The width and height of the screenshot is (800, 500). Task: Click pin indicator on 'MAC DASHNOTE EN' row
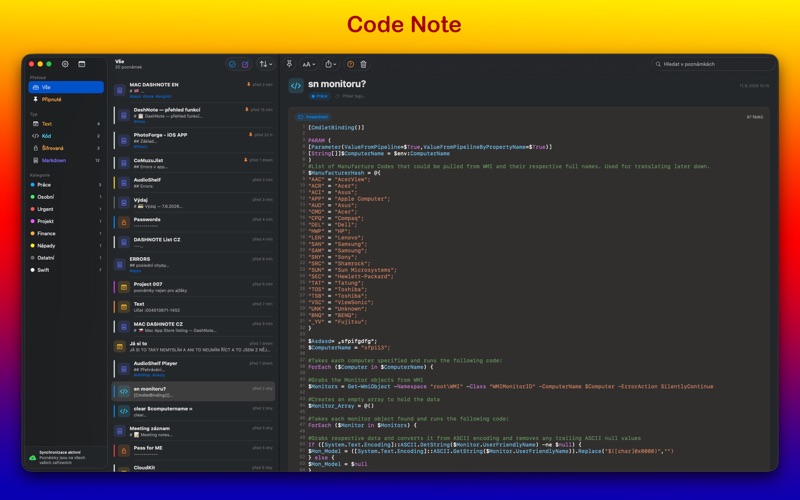pyautogui.click(x=248, y=85)
